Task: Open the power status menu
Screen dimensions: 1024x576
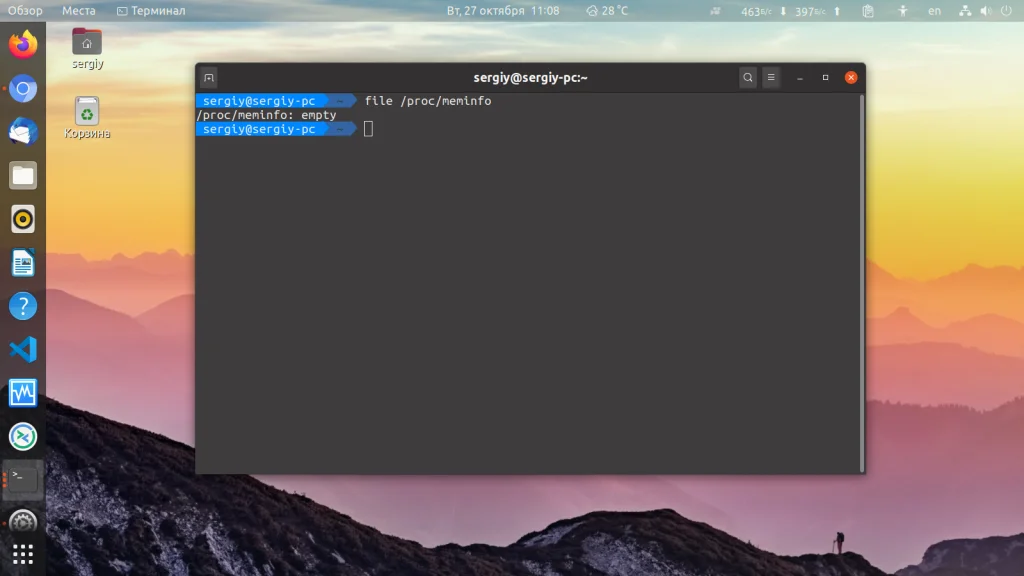Action: [1006, 11]
